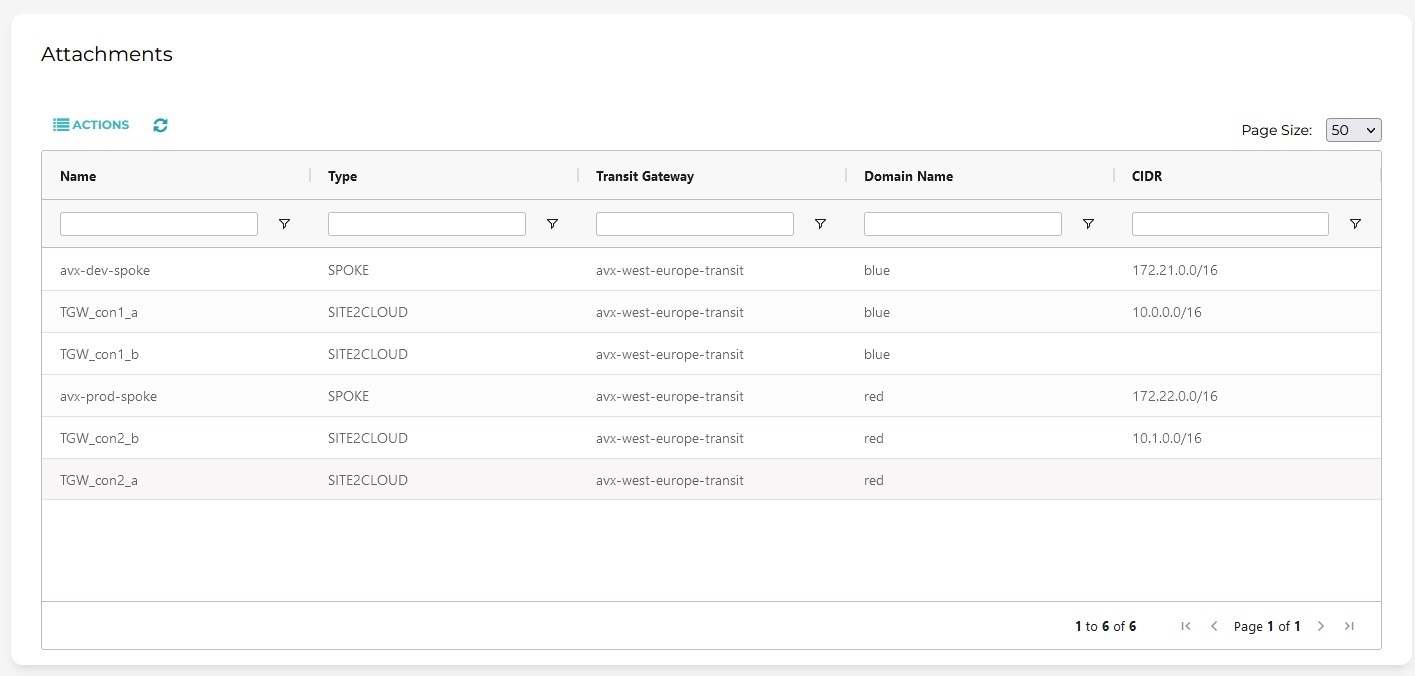Focus the Transit Gateway filter input field
The image size is (1415, 676).
pyautogui.click(x=695, y=224)
